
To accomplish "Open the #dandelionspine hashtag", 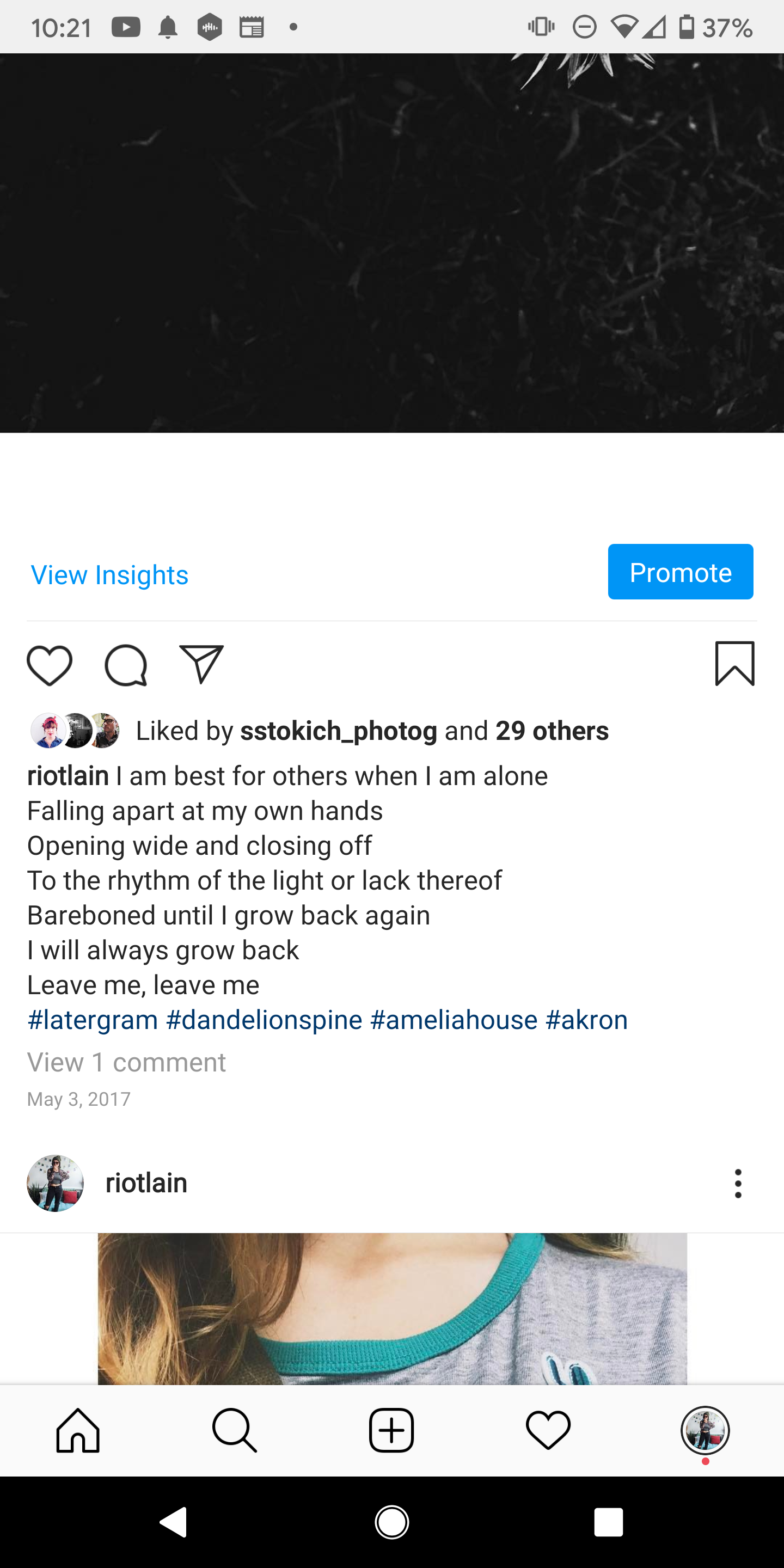I will point(264,1020).
